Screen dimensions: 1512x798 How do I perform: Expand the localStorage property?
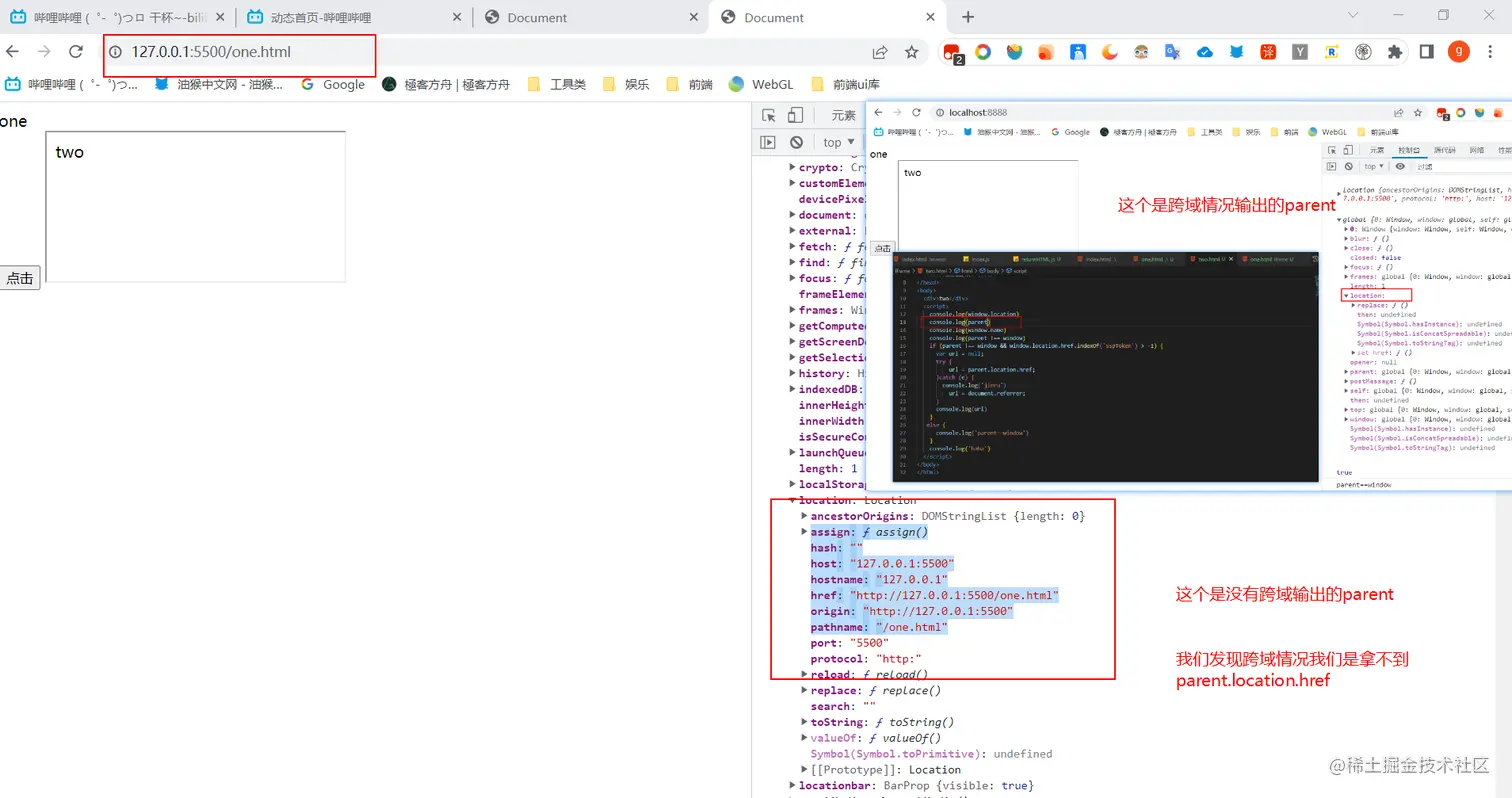pos(793,485)
